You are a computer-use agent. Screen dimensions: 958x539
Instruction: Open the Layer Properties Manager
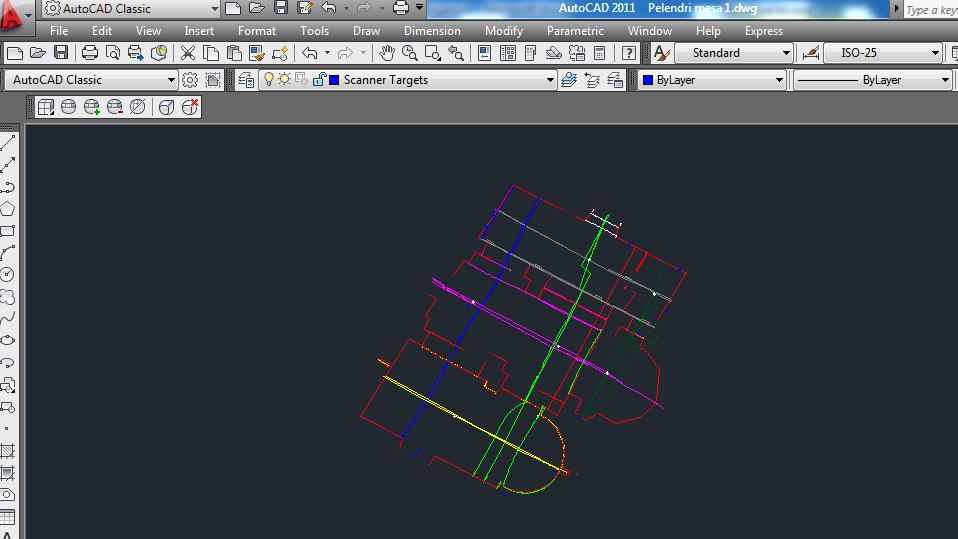point(246,80)
